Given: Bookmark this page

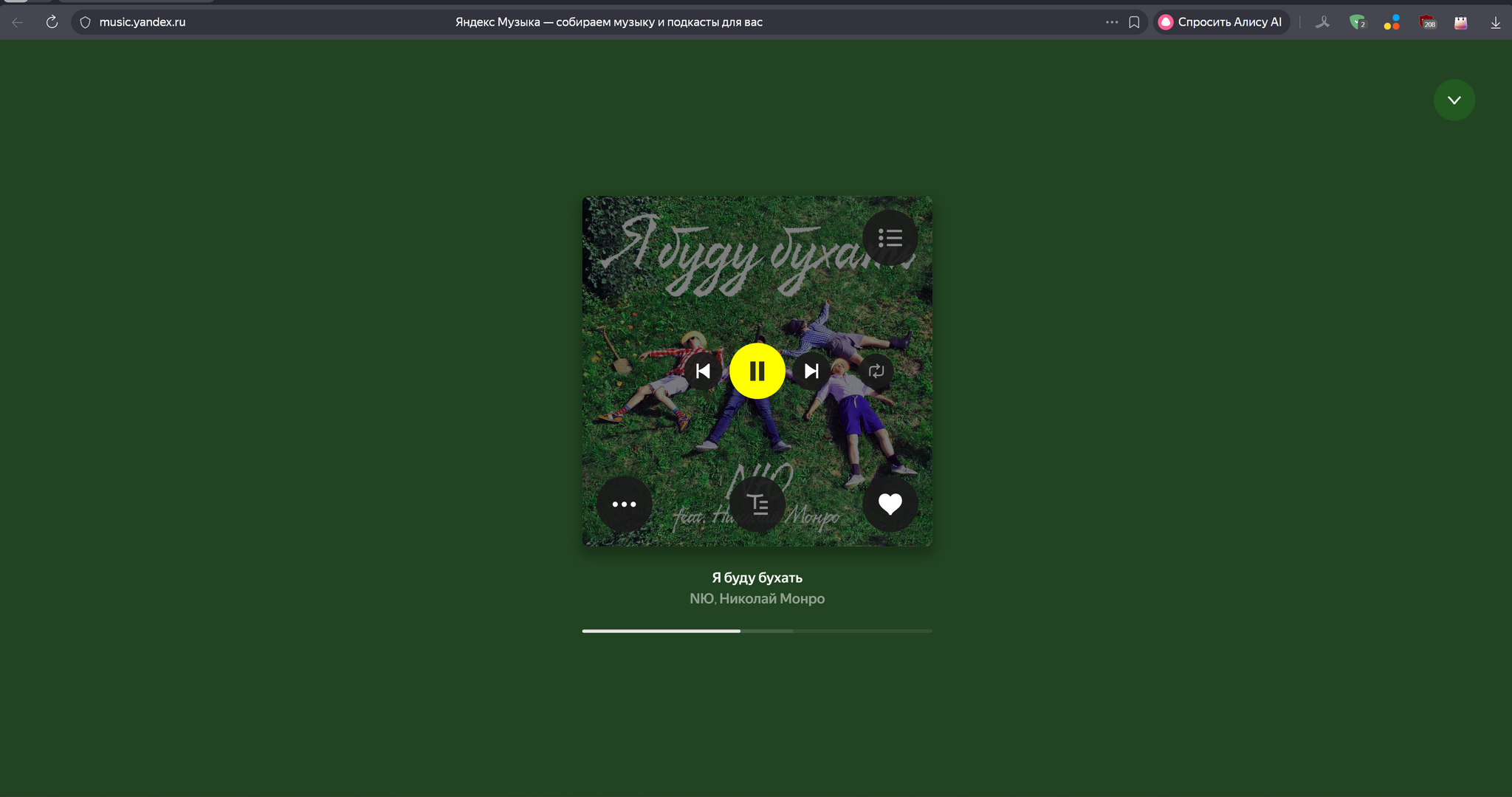Looking at the screenshot, I should (1134, 22).
